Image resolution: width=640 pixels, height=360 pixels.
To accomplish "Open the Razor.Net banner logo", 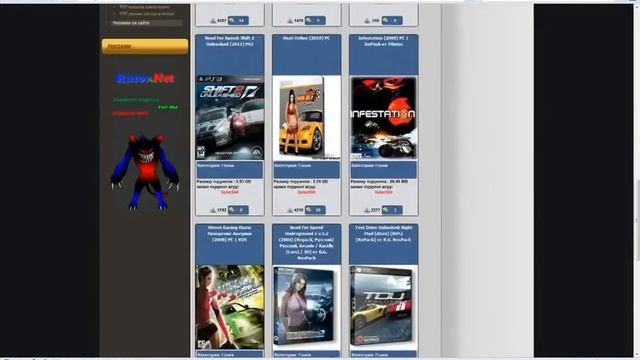I will click(145, 78).
